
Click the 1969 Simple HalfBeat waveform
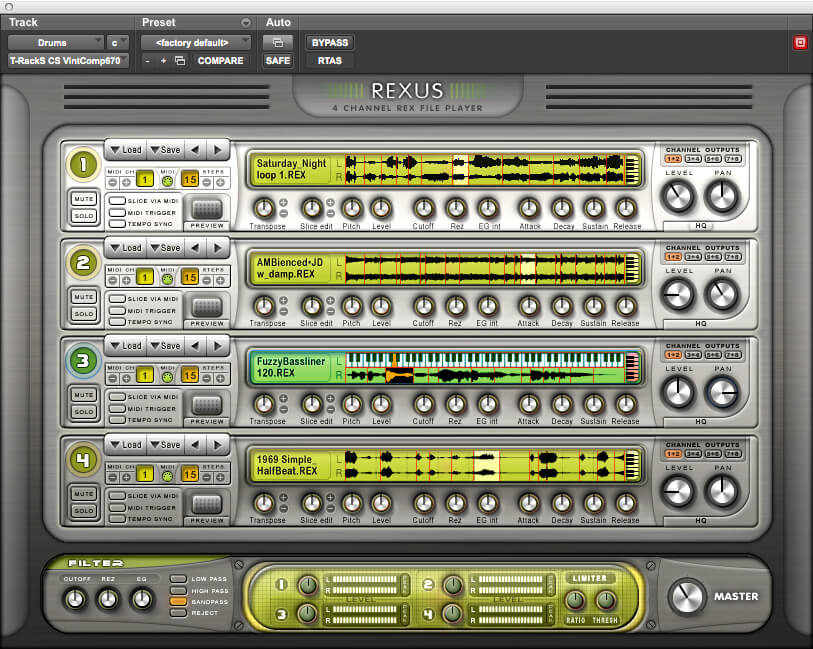coord(484,465)
